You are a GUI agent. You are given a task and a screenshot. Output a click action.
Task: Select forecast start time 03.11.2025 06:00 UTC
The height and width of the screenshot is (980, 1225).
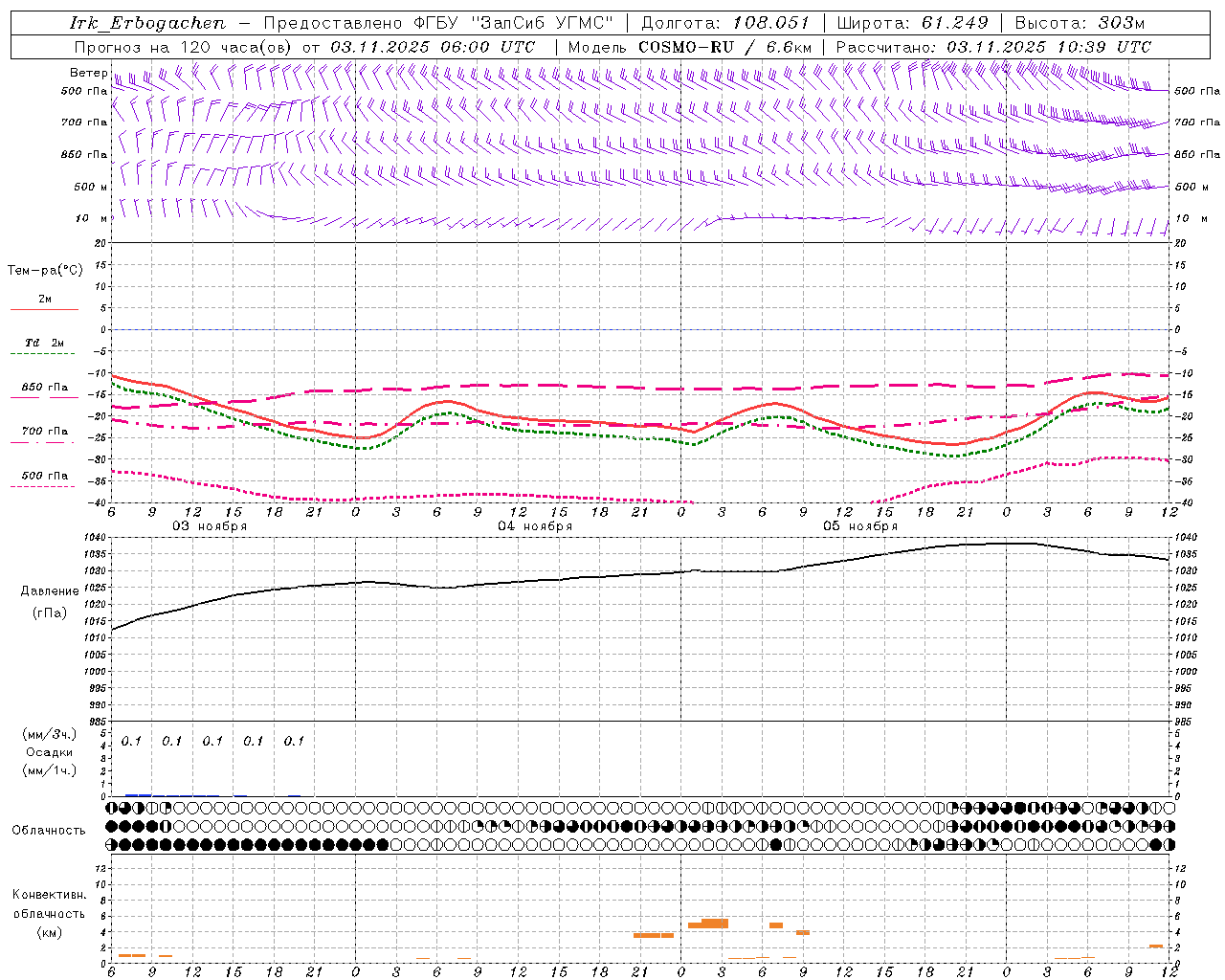(433, 47)
